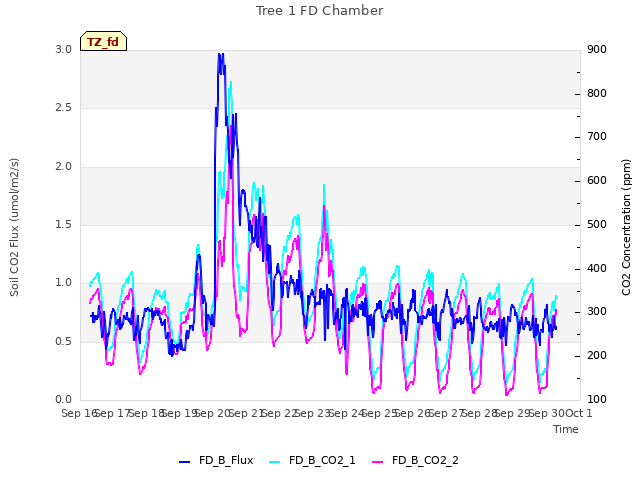The width and height of the screenshot is (640, 480).
Task: Click the 0.0 left axis value
Action: pos(63,400)
